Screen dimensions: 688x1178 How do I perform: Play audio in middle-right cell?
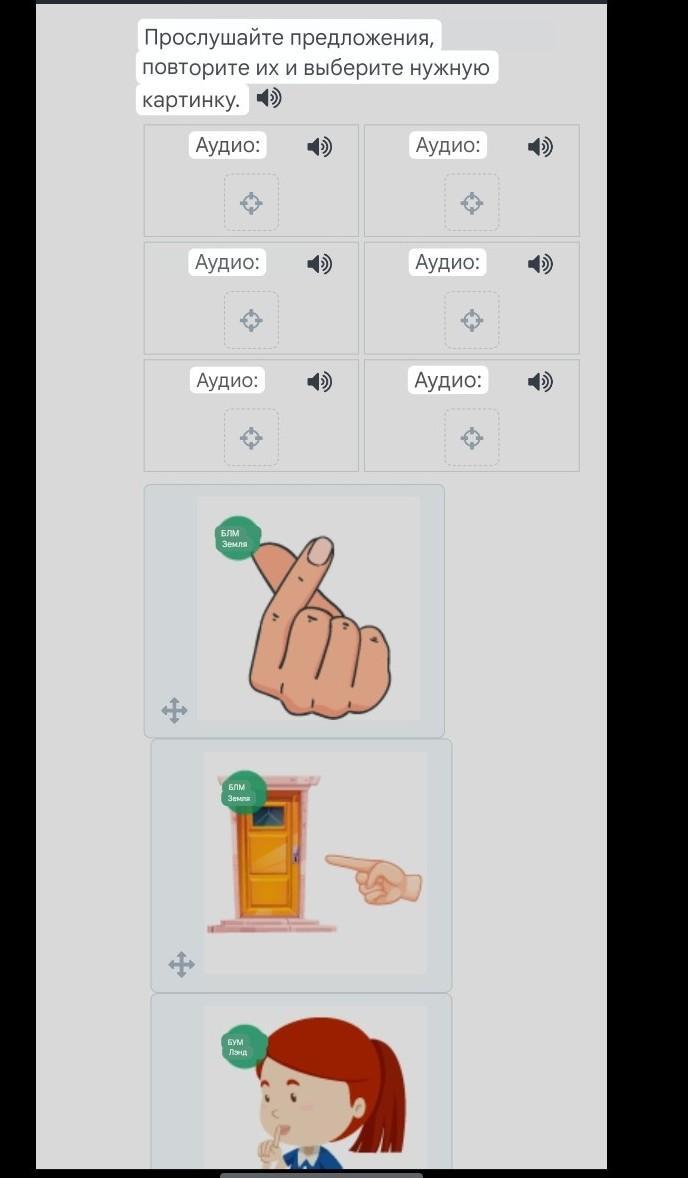pos(540,264)
